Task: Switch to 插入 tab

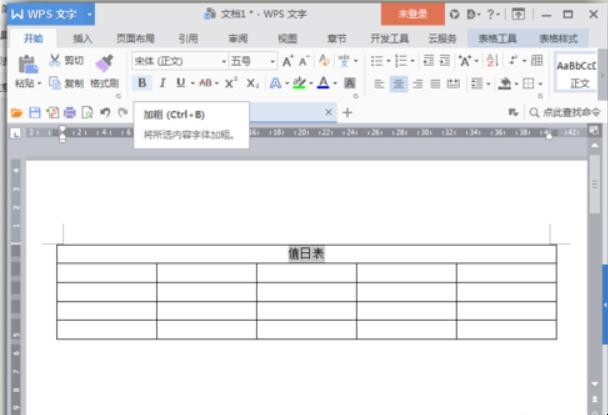Action: click(82, 38)
